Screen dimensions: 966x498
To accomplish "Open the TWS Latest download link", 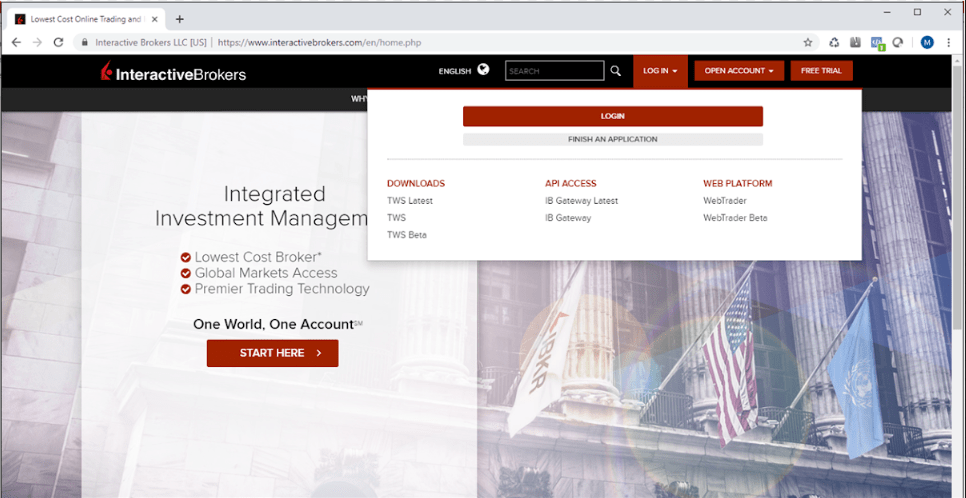I will [410, 201].
